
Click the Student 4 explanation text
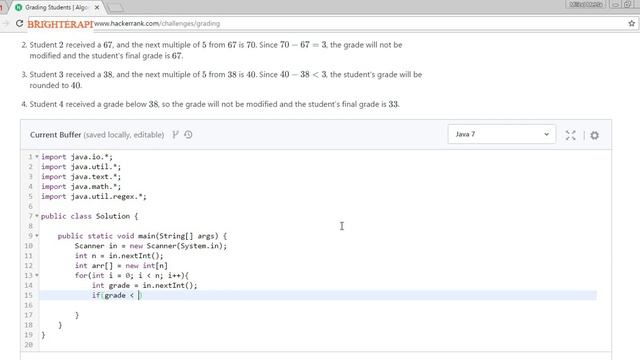pyautogui.click(x=214, y=104)
